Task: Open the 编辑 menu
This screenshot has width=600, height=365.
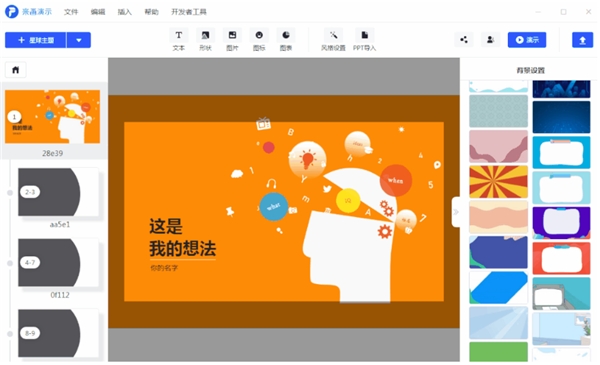Action: click(98, 12)
